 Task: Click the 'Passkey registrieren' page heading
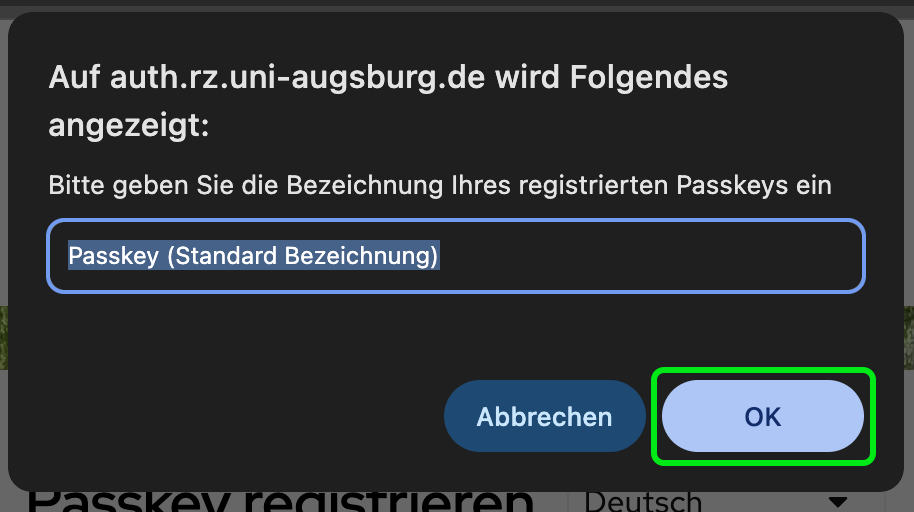[x=280, y=502]
